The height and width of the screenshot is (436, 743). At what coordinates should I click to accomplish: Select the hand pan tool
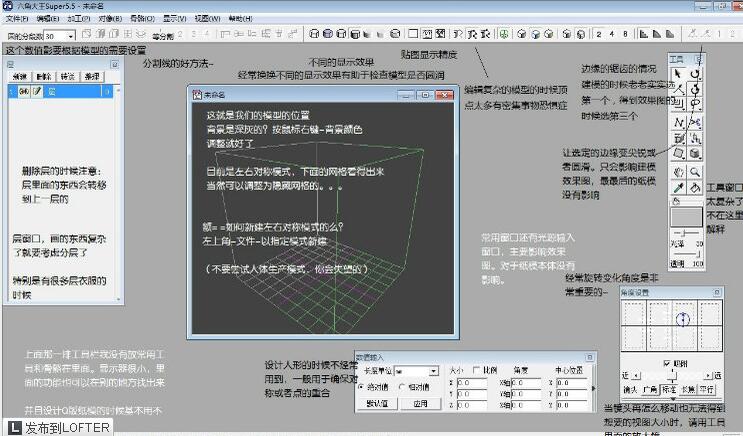coord(679,172)
